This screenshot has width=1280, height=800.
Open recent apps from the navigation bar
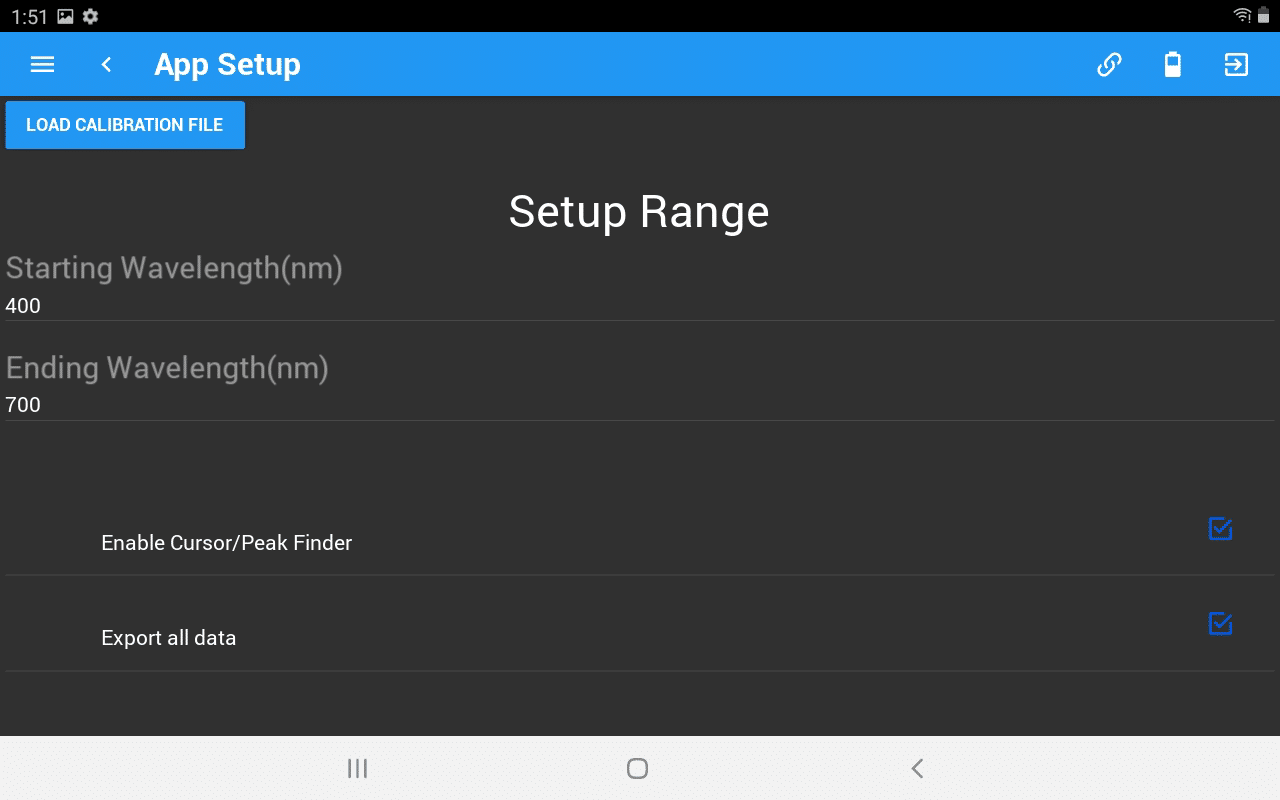pyautogui.click(x=357, y=769)
